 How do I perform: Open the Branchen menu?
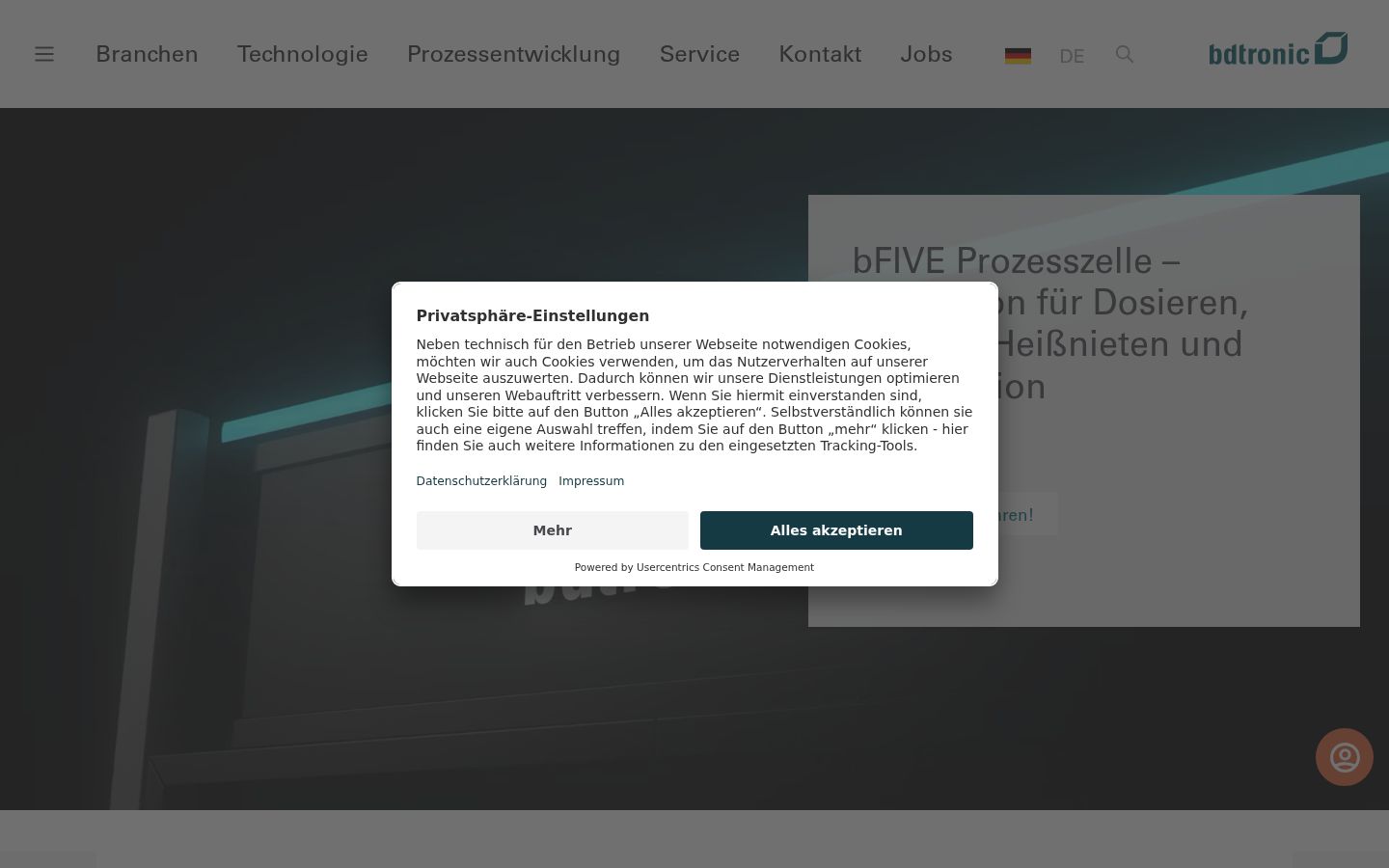point(147,54)
